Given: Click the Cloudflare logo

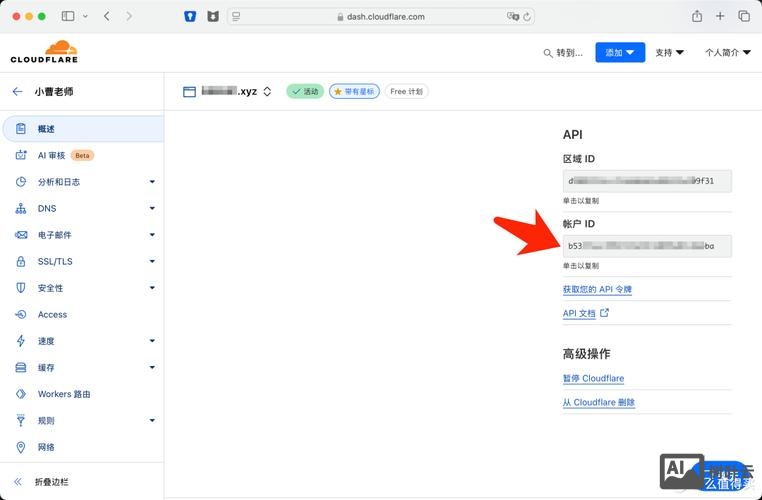Looking at the screenshot, I should (44, 52).
